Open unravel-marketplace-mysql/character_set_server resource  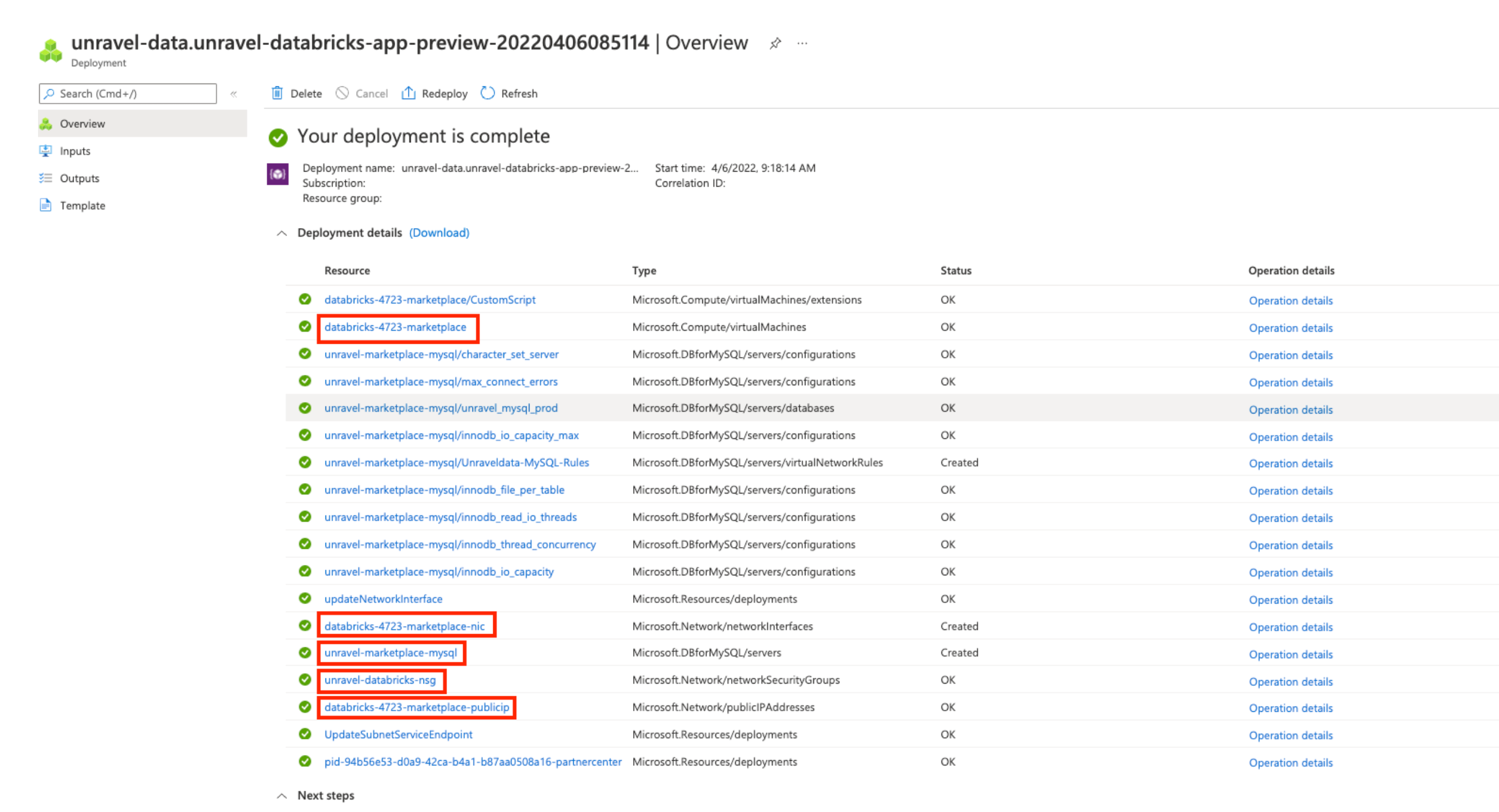point(441,354)
